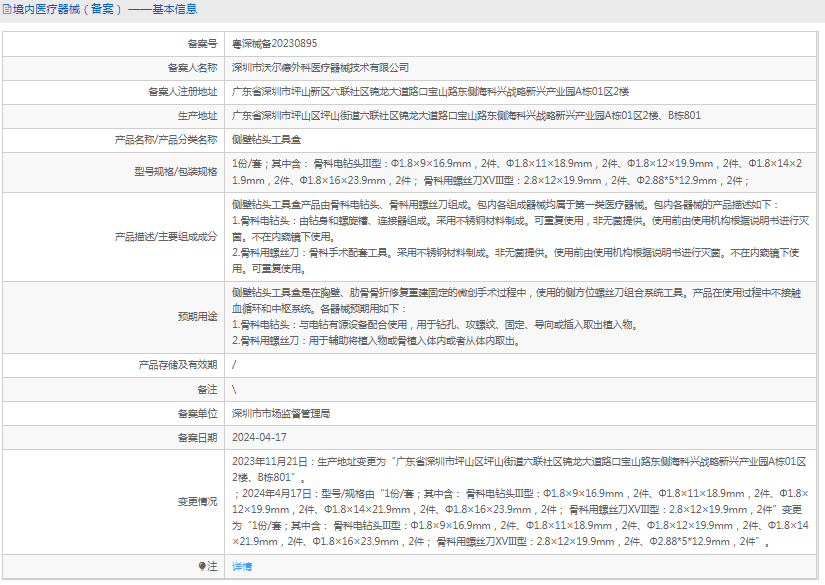This screenshot has width=825, height=585.
Task: Select the filing number 粤深械备20230895
Action: tap(275, 44)
